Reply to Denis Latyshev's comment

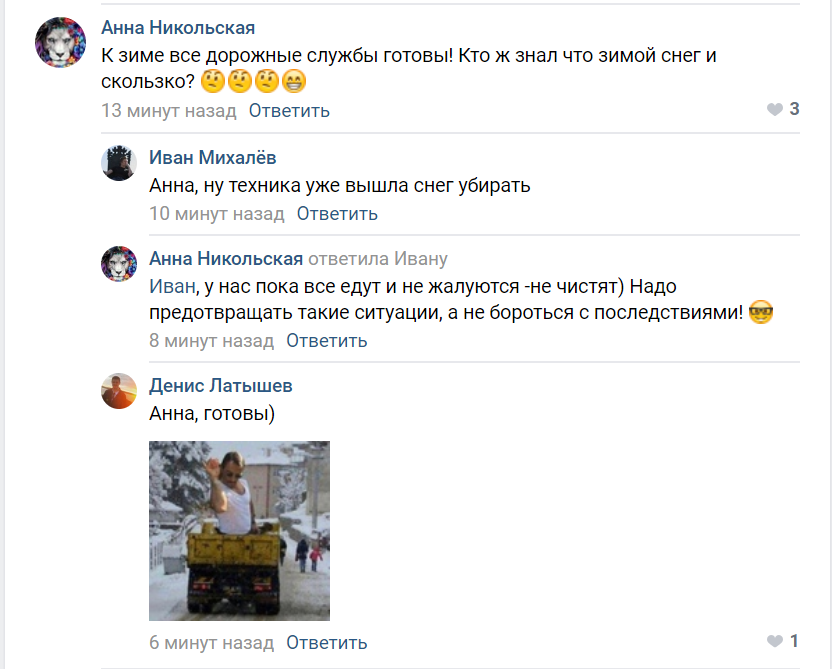pos(326,642)
